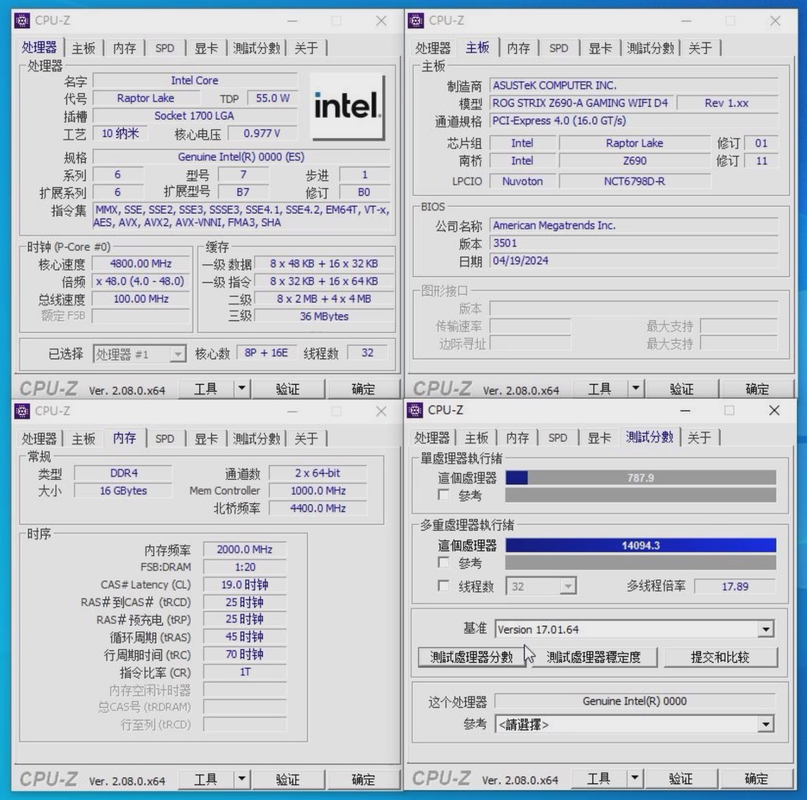Click the 提交和比较 button

[x=720, y=657]
